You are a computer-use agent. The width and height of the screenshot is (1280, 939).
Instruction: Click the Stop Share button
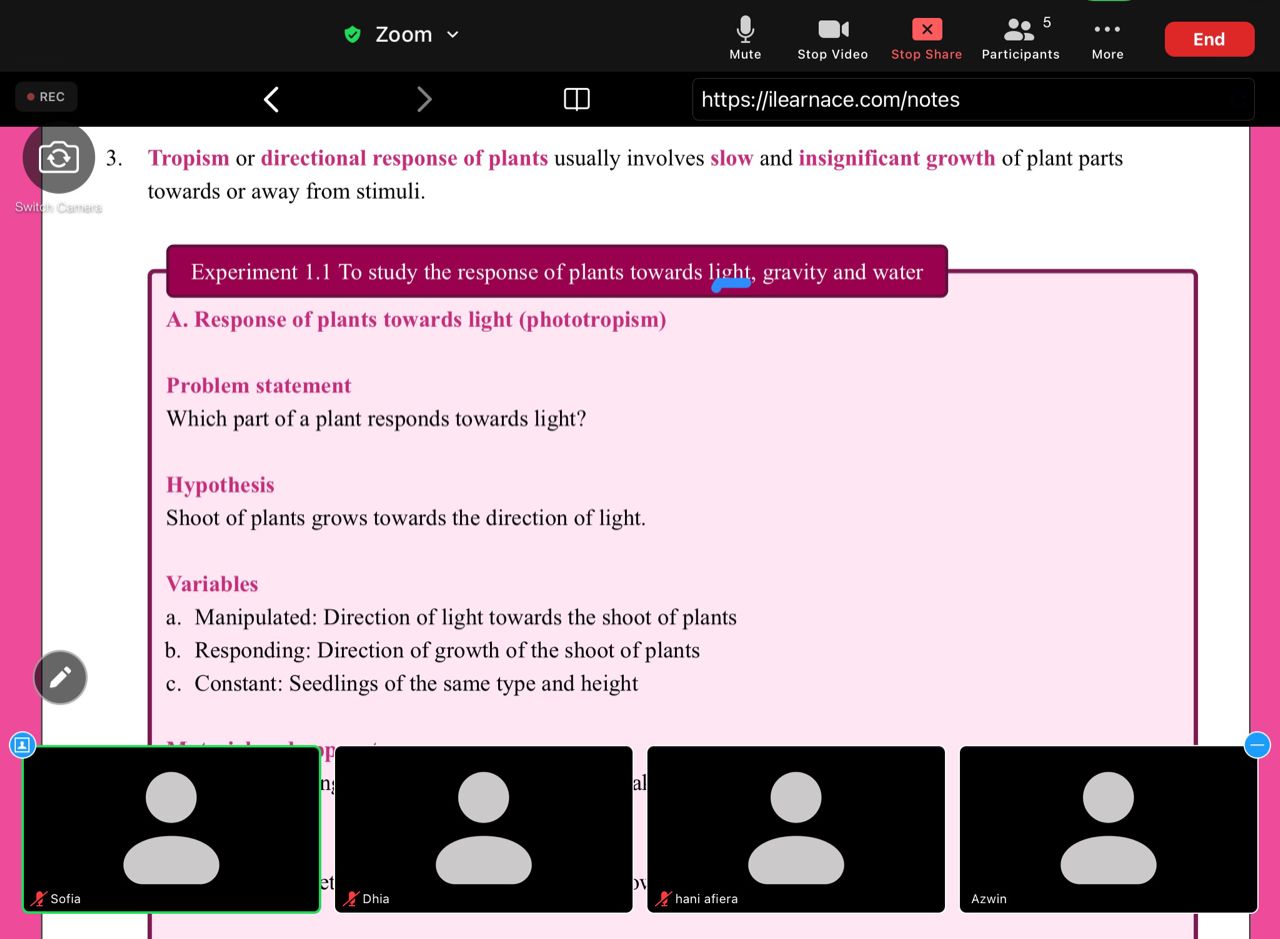tap(926, 37)
